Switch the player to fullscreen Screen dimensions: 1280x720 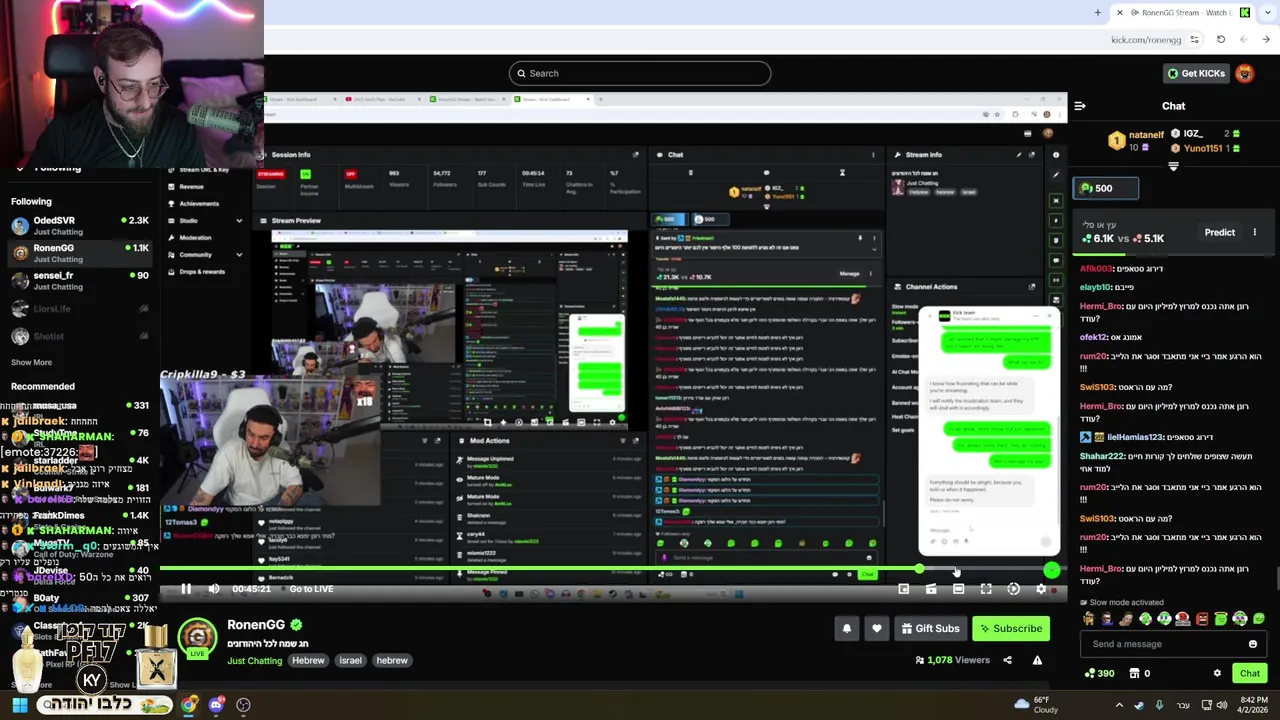(986, 589)
